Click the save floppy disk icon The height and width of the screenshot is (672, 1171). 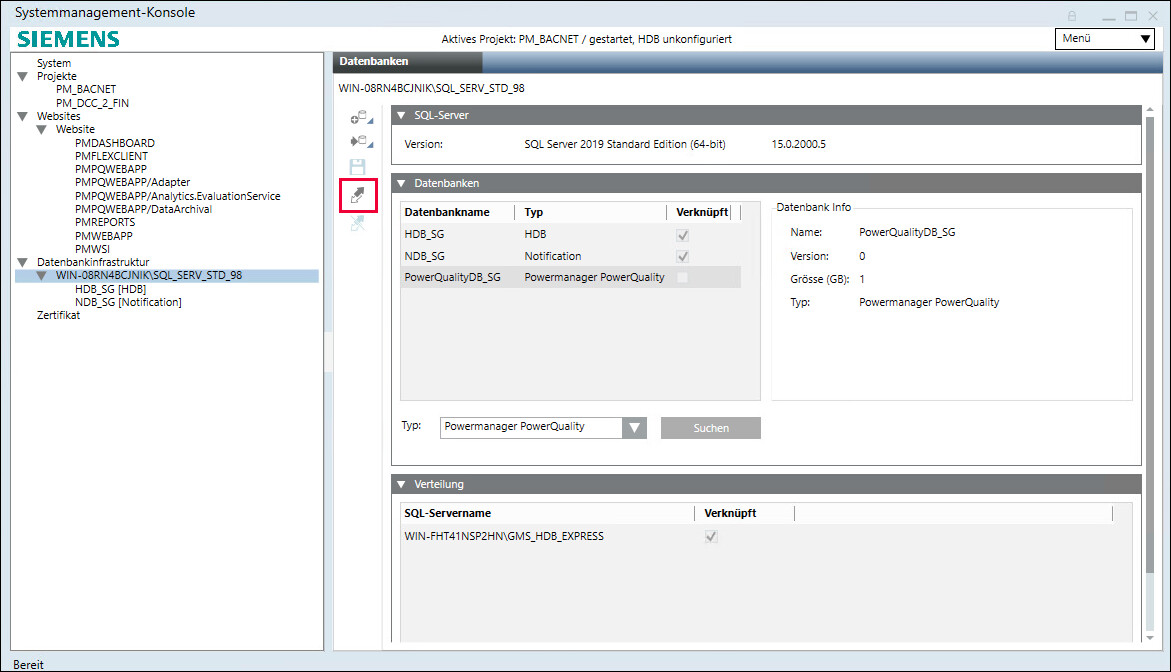357,167
